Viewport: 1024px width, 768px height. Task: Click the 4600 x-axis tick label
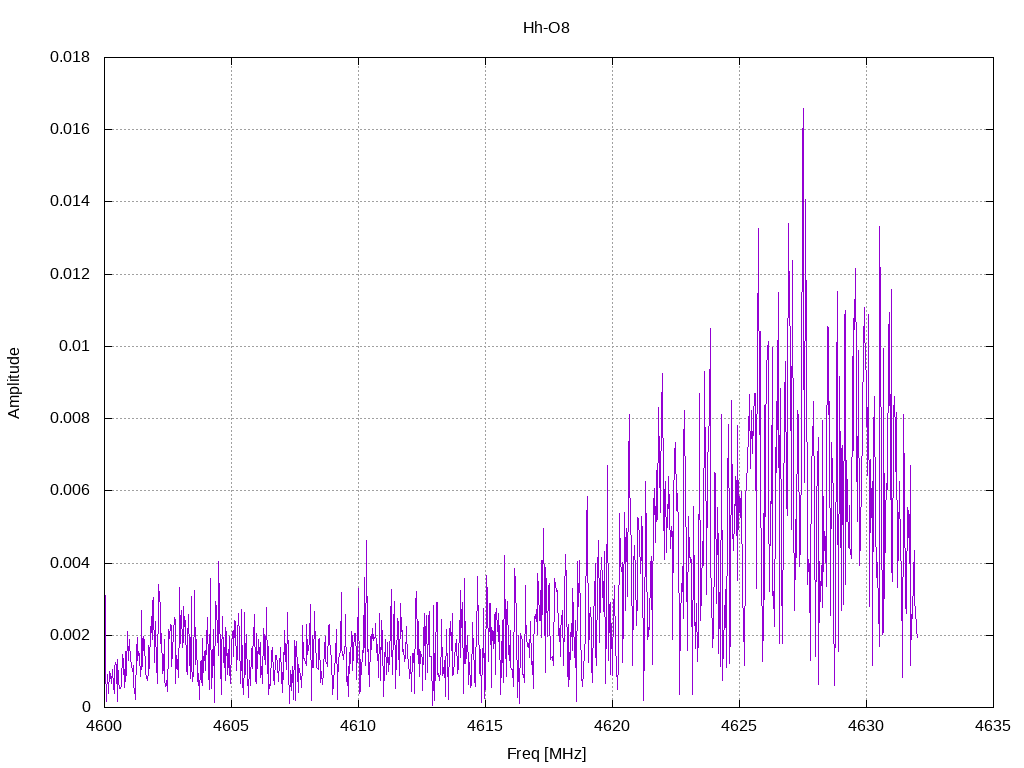pyautogui.click(x=104, y=726)
